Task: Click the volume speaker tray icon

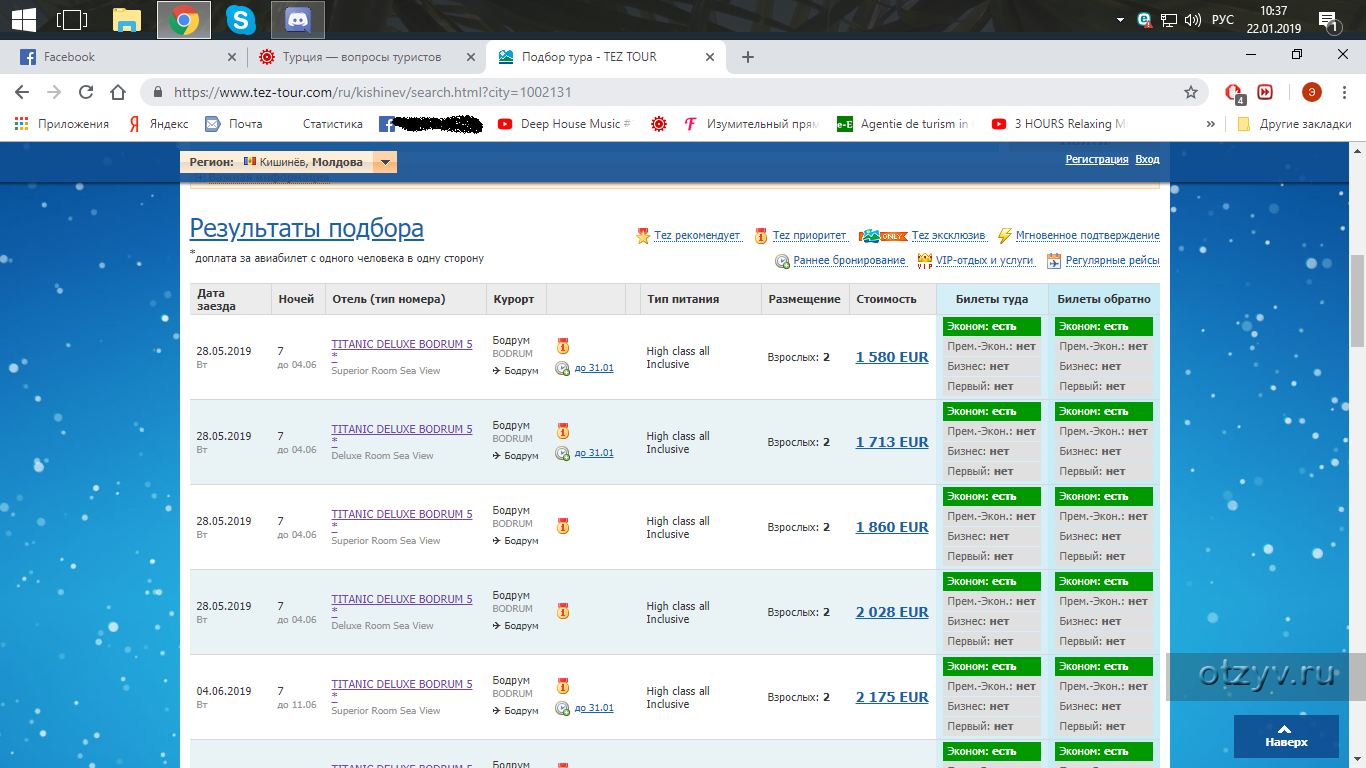Action: click(1192, 19)
